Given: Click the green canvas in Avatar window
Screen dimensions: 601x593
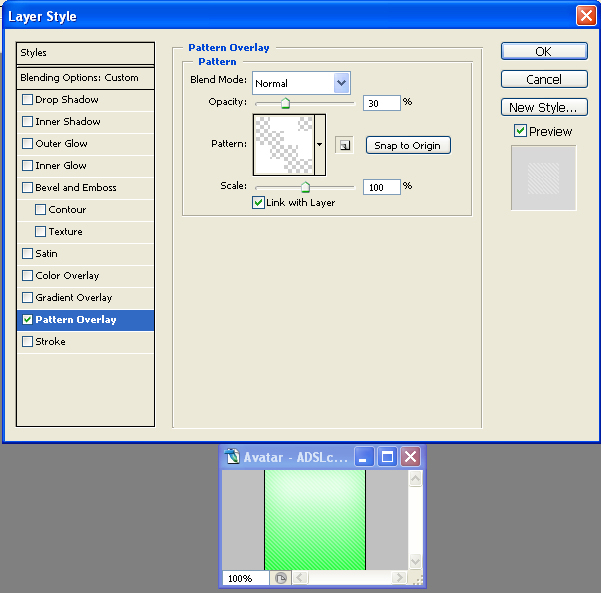Looking at the screenshot, I should [315, 520].
